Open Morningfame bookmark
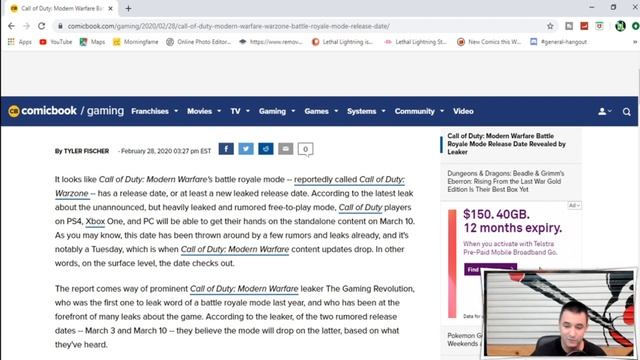Viewport: 640px width, 360px height. (136, 42)
